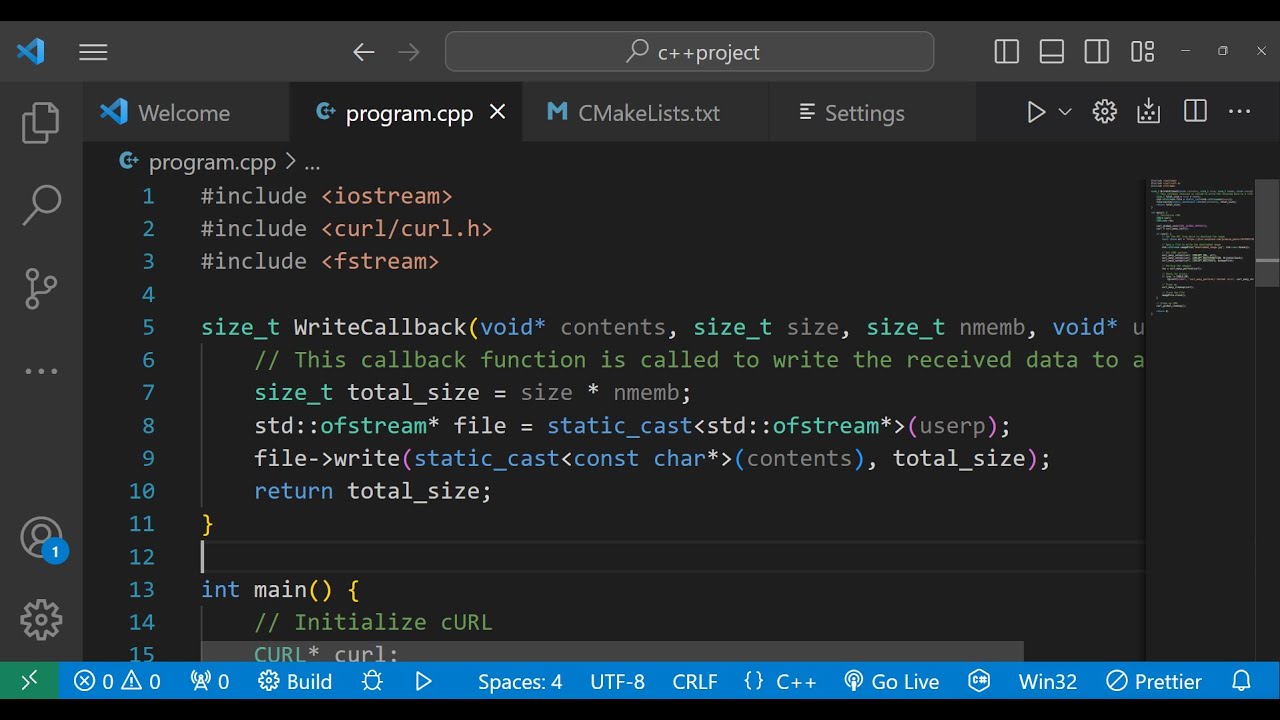Click the CMake Build button in status bar
This screenshot has height=720, width=1280.
tap(296, 681)
